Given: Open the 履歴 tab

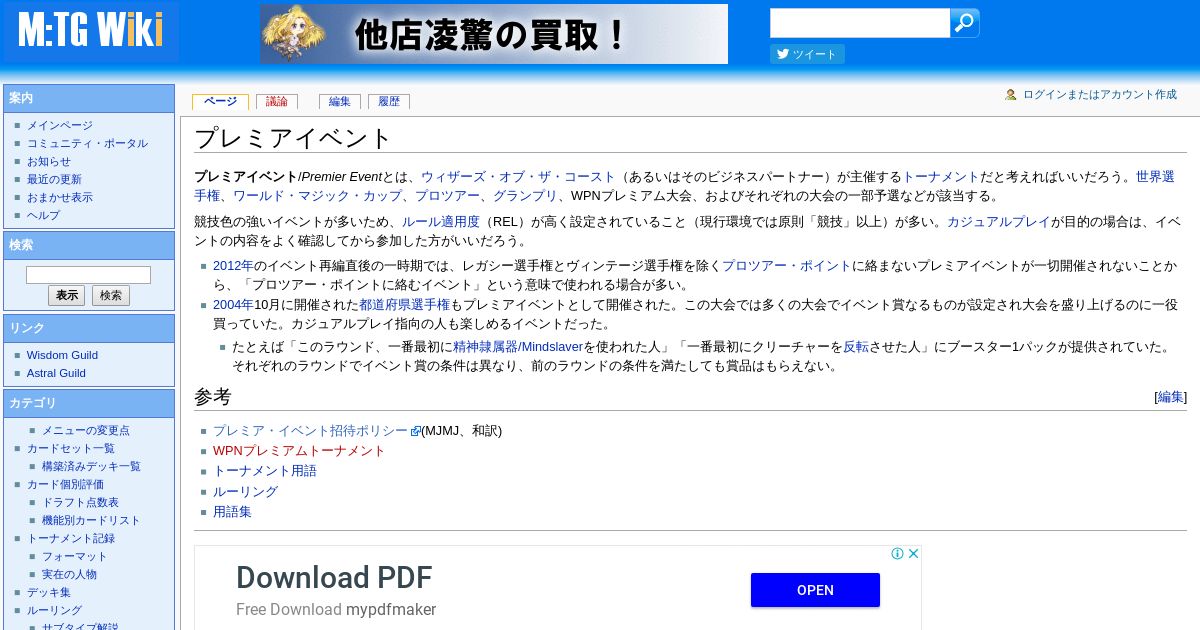Looking at the screenshot, I should point(389,101).
